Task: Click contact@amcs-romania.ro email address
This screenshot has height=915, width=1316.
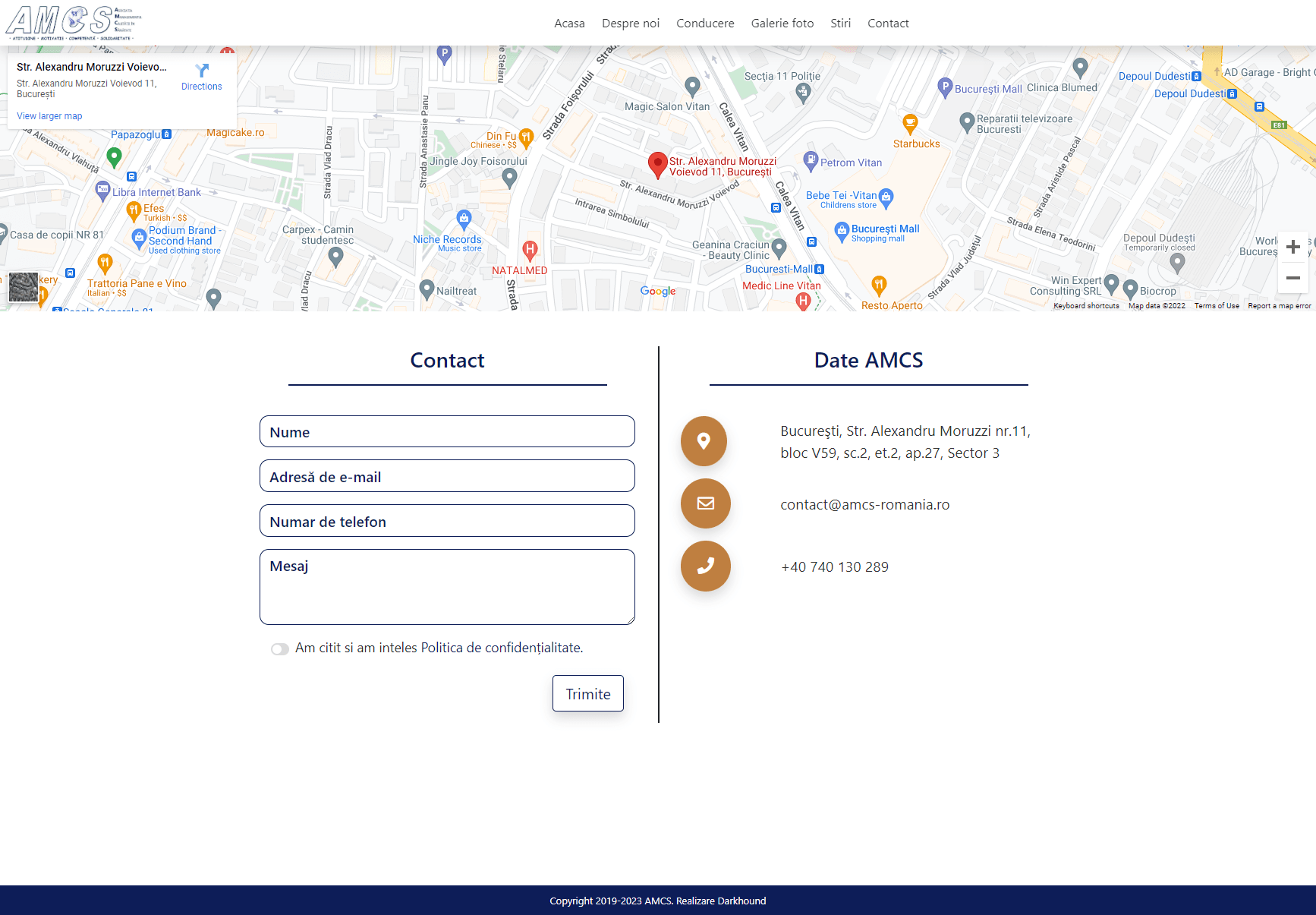Action: coord(865,505)
